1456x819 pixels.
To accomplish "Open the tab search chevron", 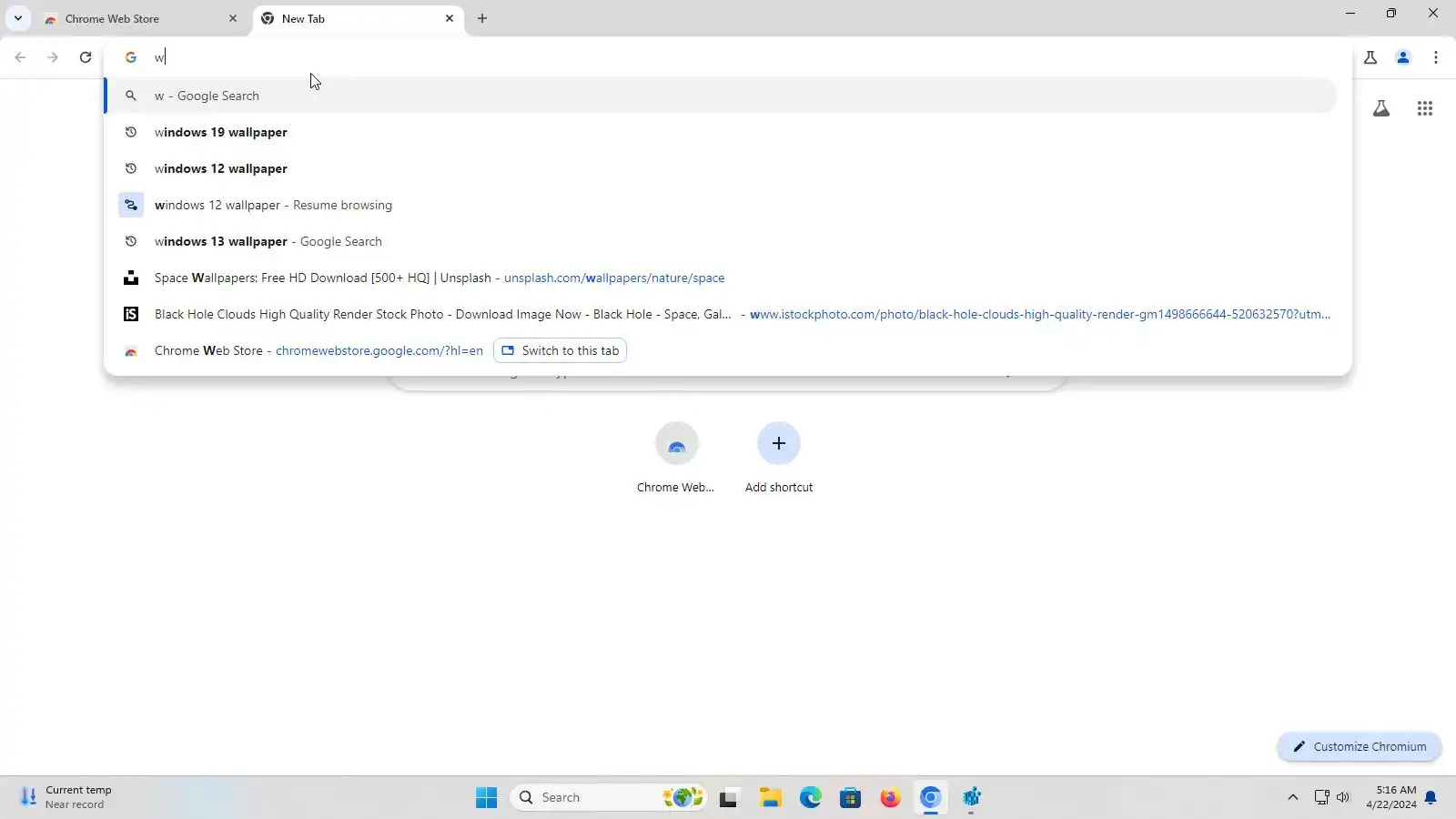I will coord(18,18).
